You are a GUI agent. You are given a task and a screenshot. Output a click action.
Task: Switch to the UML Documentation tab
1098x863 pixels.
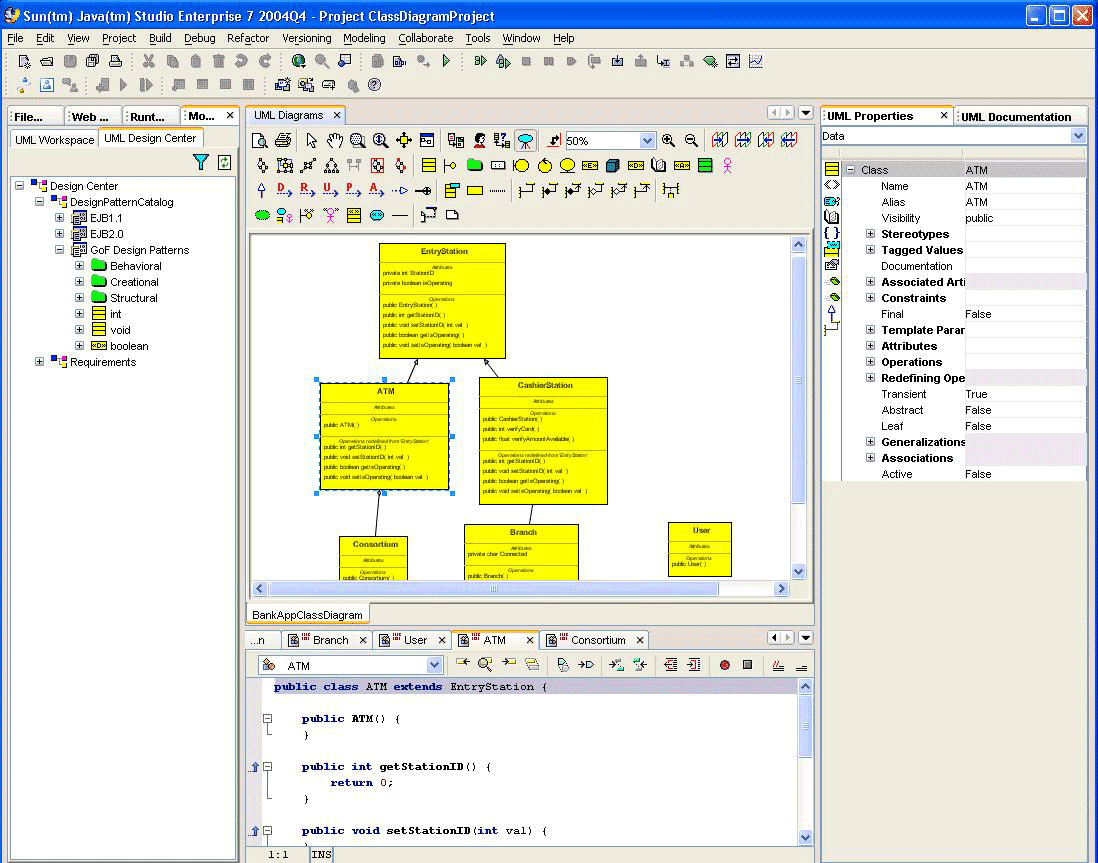[x=1016, y=117]
